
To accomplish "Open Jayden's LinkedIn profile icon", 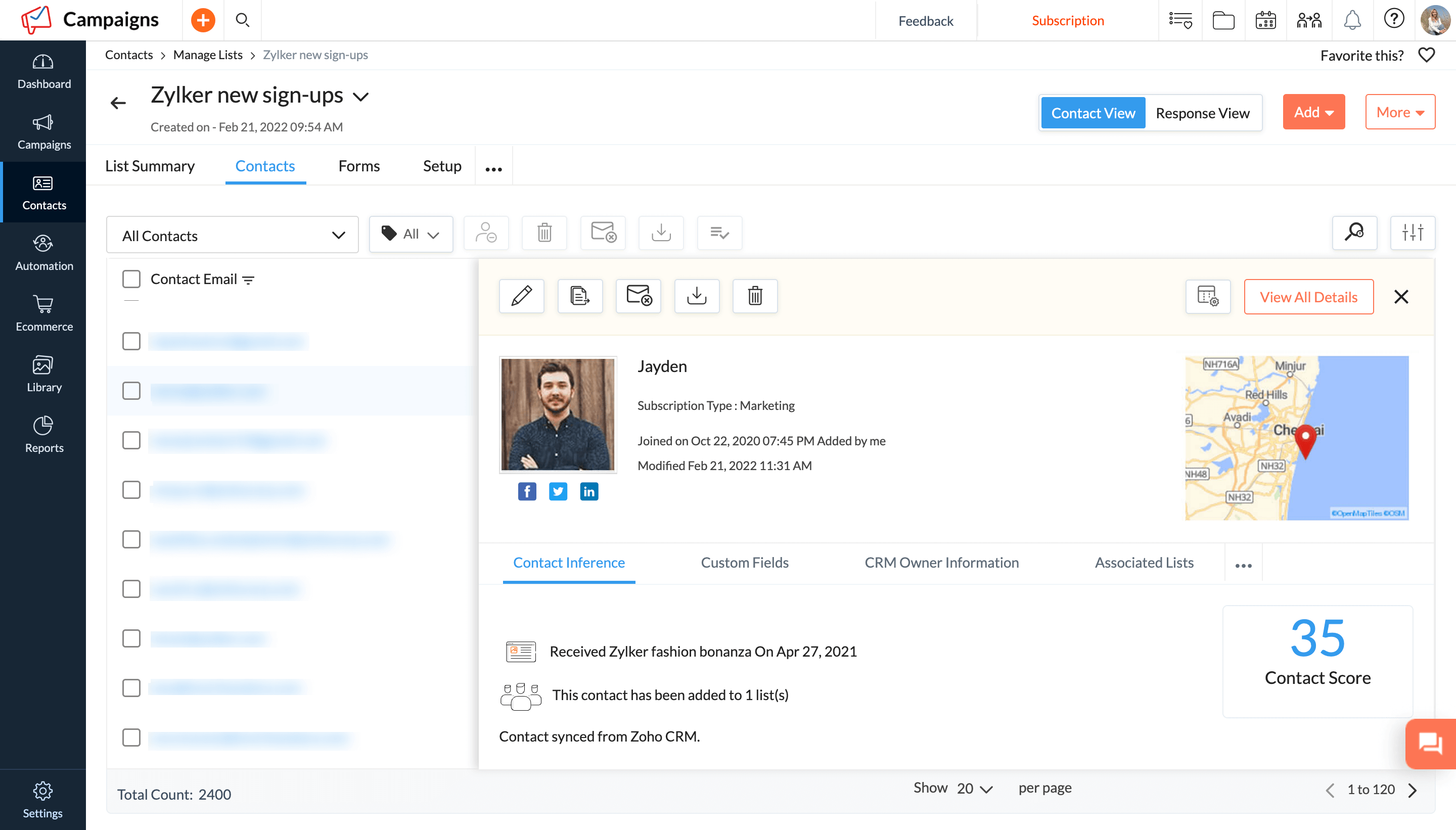I will pyautogui.click(x=589, y=491).
